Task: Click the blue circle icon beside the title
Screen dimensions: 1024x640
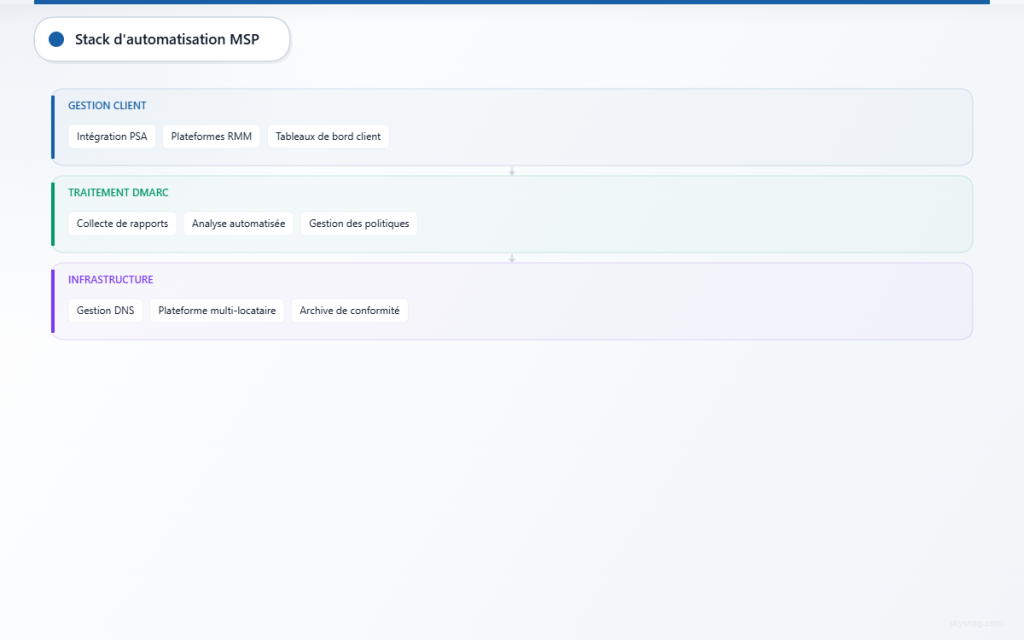Action: (55, 39)
